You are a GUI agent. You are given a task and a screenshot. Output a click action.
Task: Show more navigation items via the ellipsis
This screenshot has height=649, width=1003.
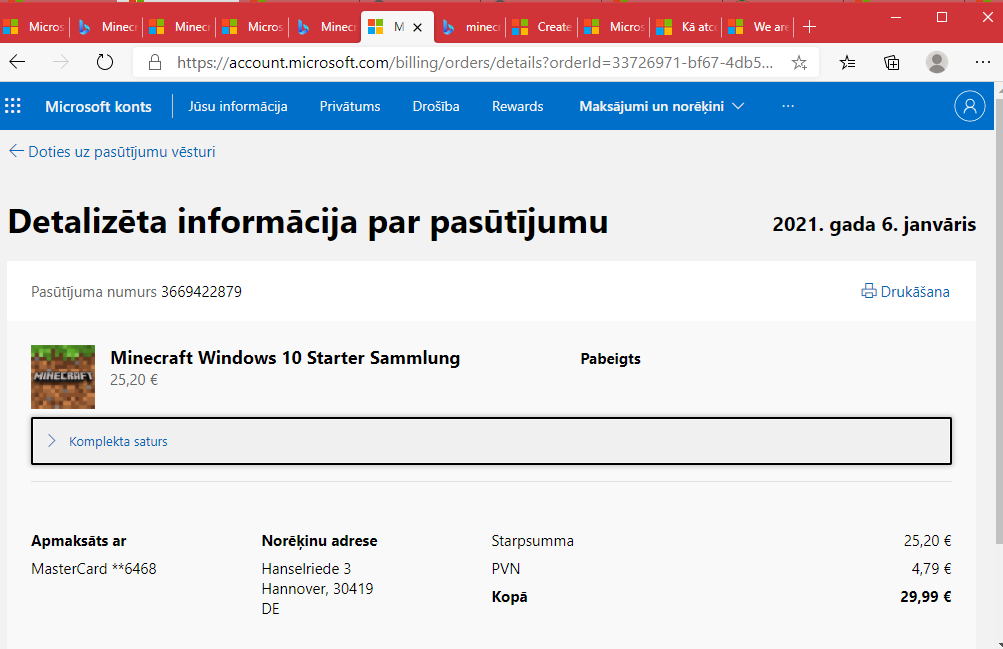click(x=787, y=106)
